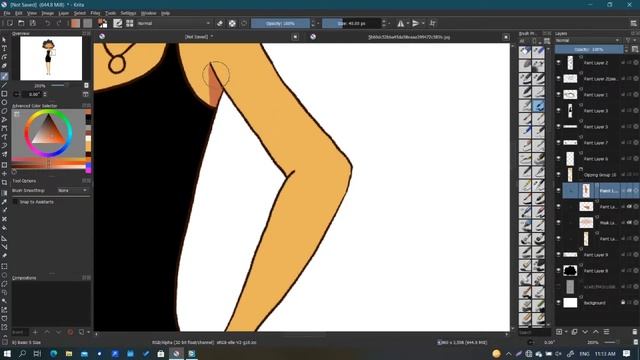Image resolution: width=640 pixels, height=360 pixels.
Task: Enable vertical mirror tool
Action: [416, 23]
